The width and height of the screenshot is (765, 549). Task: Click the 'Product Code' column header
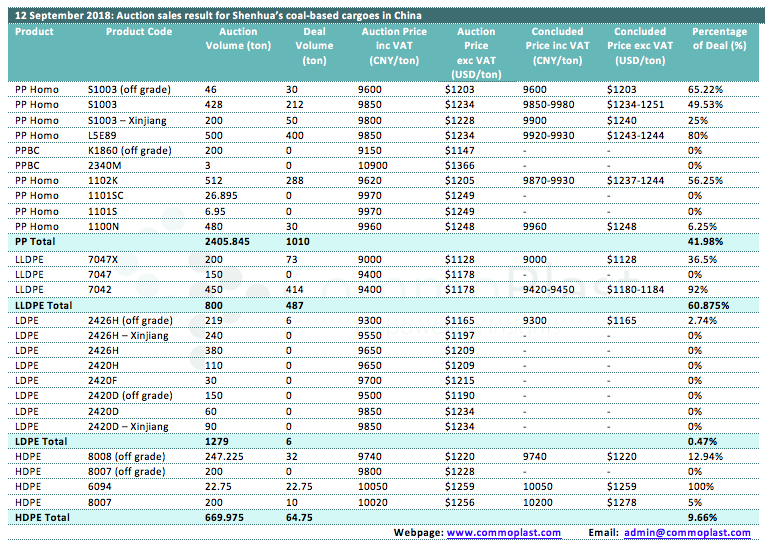(139, 32)
